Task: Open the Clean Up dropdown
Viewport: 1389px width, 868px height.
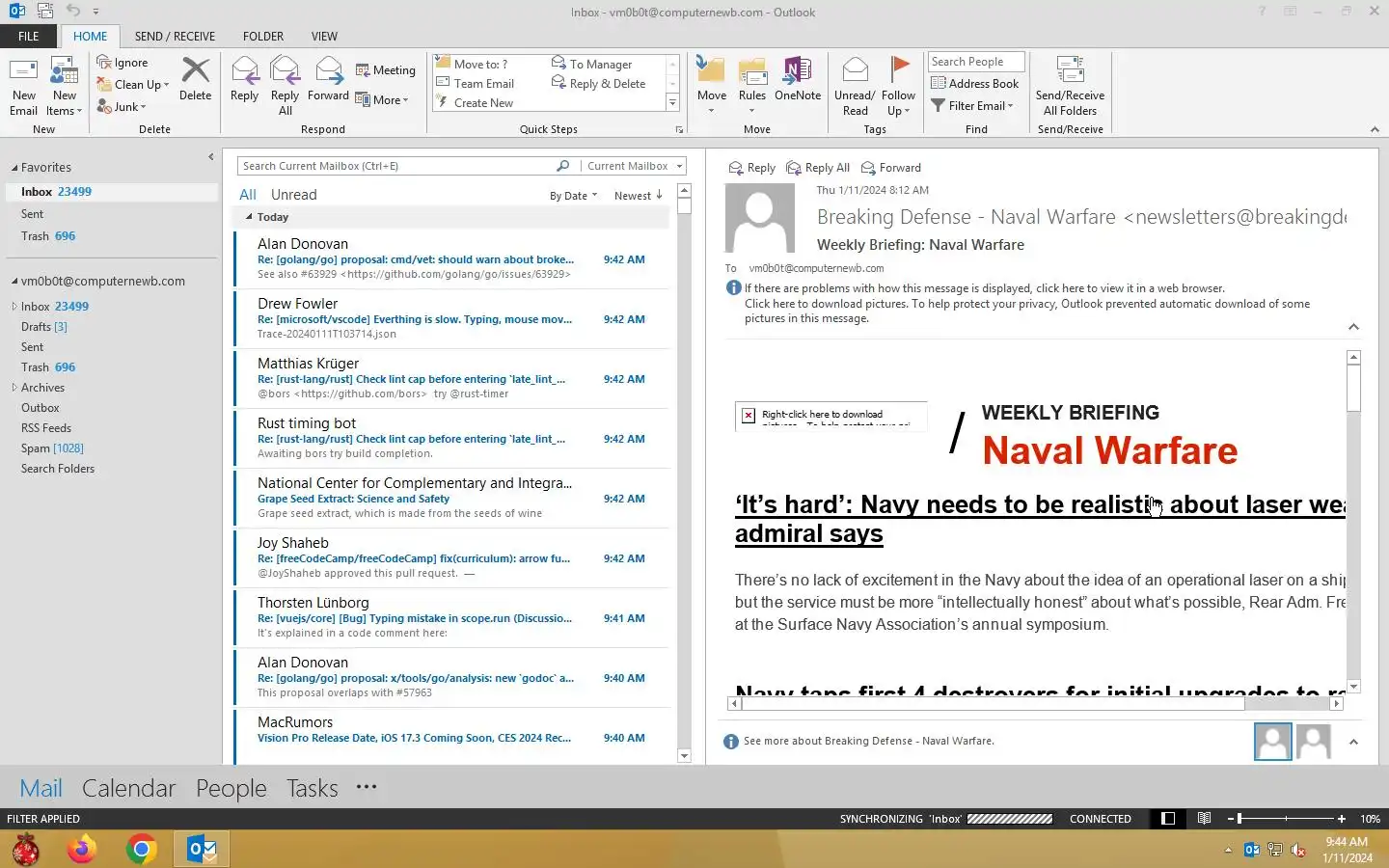Action: [133, 85]
